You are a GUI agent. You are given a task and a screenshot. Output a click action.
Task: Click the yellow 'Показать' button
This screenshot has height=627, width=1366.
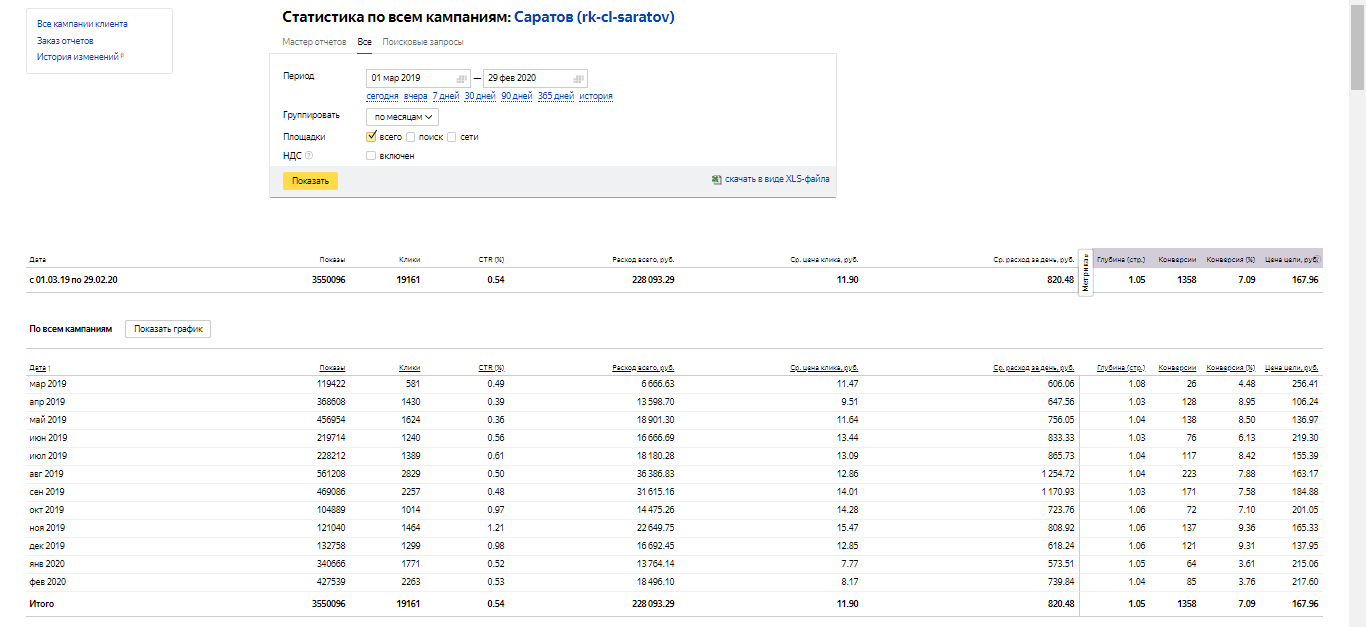point(310,181)
